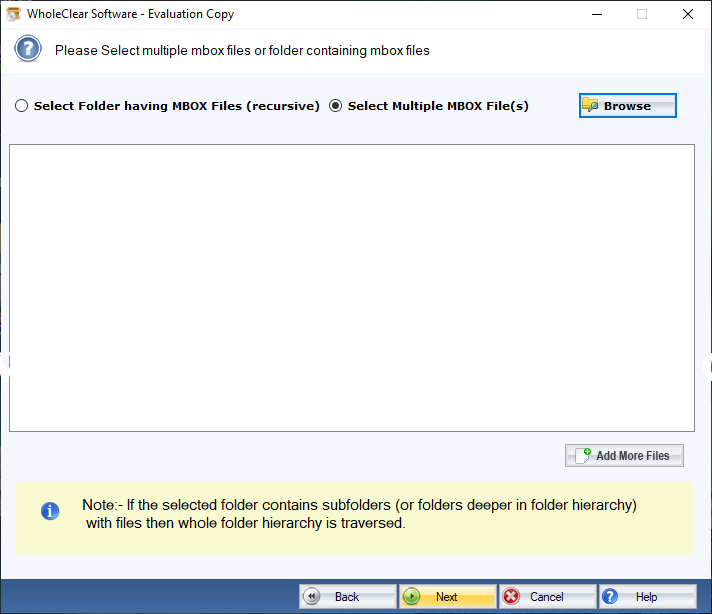Image resolution: width=712 pixels, height=614 pixels.
Task: Close the WholeClear window
Action: [x=687, y=14]
